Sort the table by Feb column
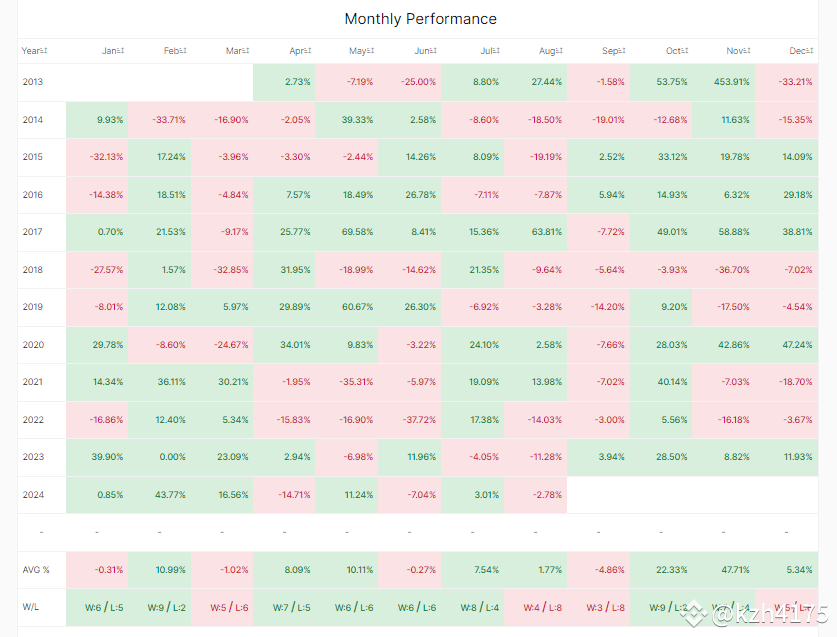The image size is (837, 637). tap(173, 50)
